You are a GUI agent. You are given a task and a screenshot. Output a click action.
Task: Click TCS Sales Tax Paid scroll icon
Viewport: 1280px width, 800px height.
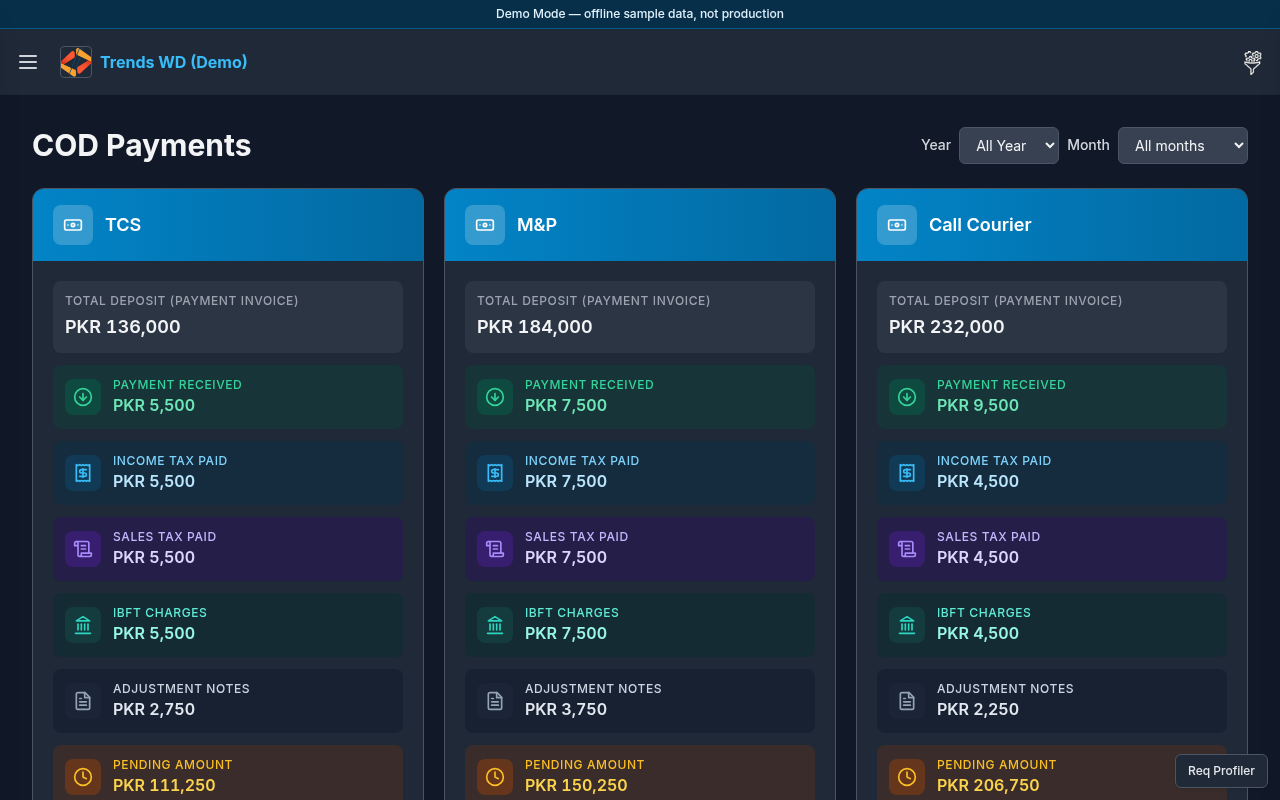83,549
